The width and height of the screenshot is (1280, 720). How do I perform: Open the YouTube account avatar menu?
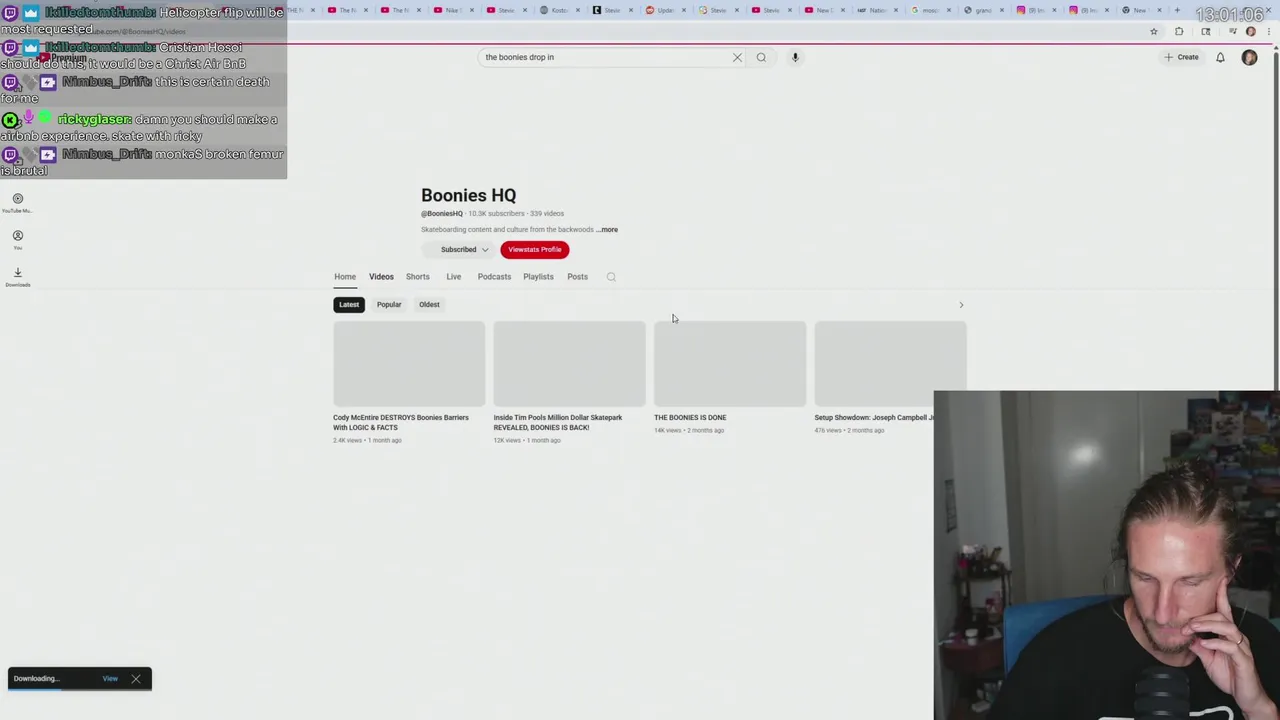point(1249,57)
